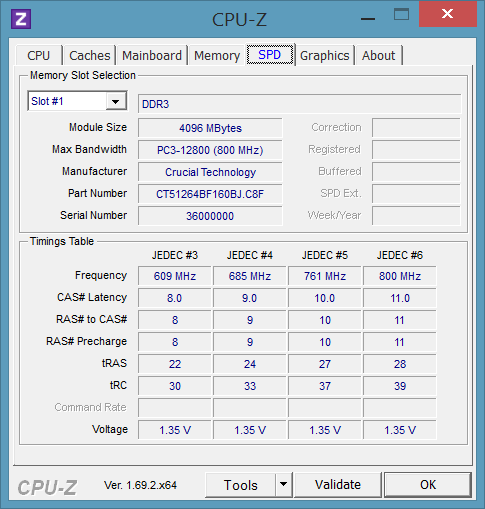Image resolution: width=485 pixels, height=509 pixels.
Task: Click tRC value 30
Action: (175, 386)
